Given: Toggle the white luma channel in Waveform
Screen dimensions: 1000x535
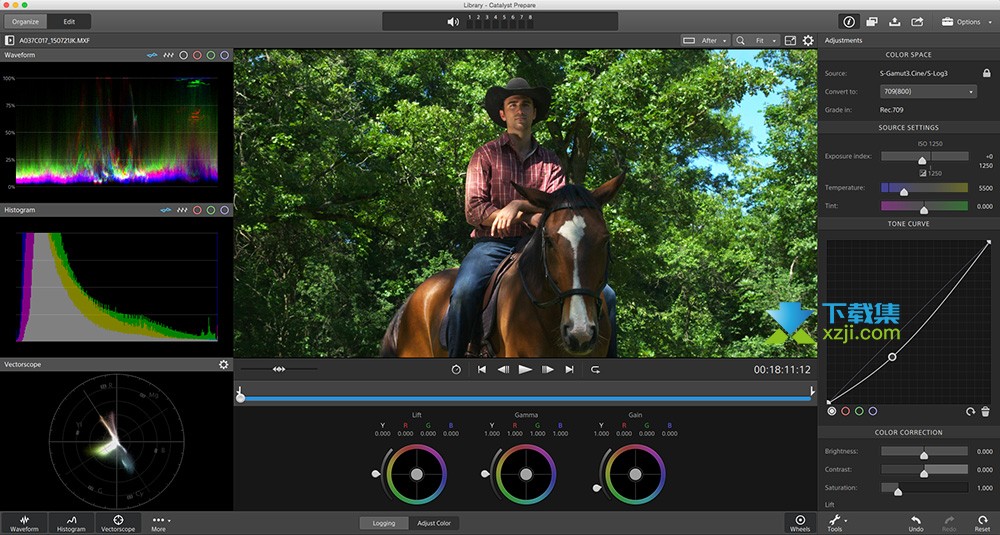Looking at the screenshot, I should click(184, 55).
